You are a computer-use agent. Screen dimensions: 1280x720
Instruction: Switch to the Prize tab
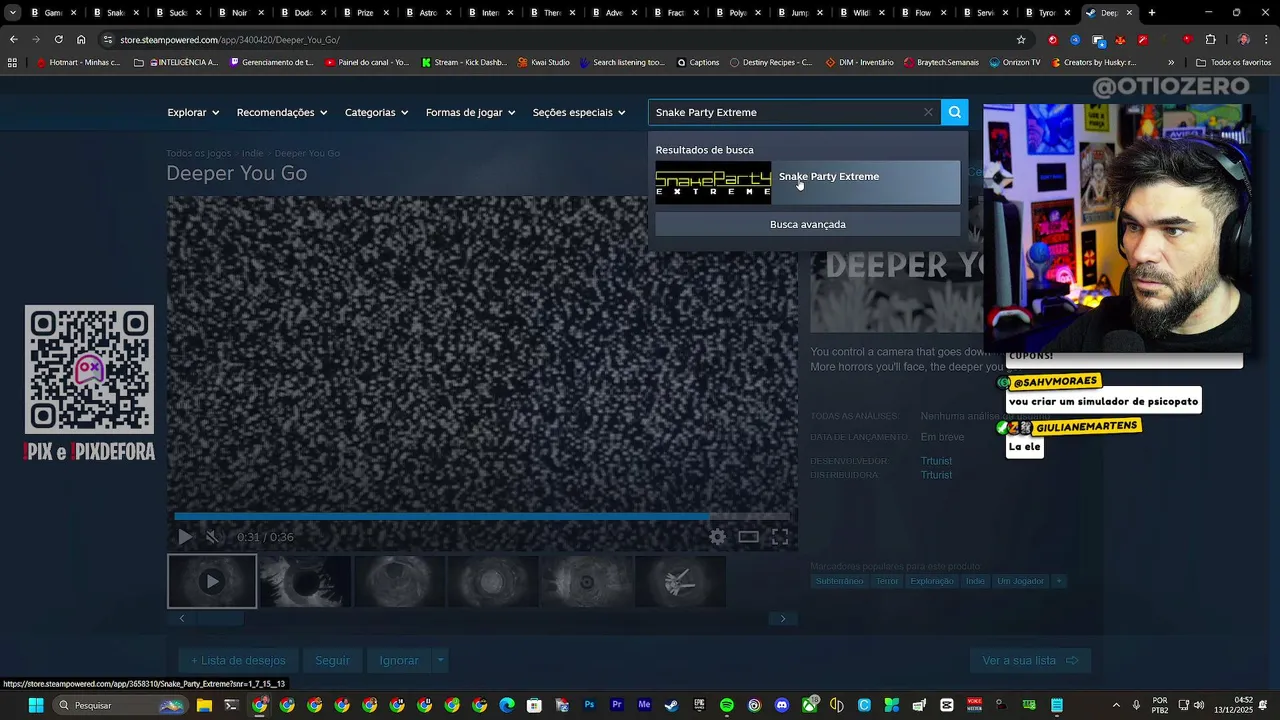(364, 13)
